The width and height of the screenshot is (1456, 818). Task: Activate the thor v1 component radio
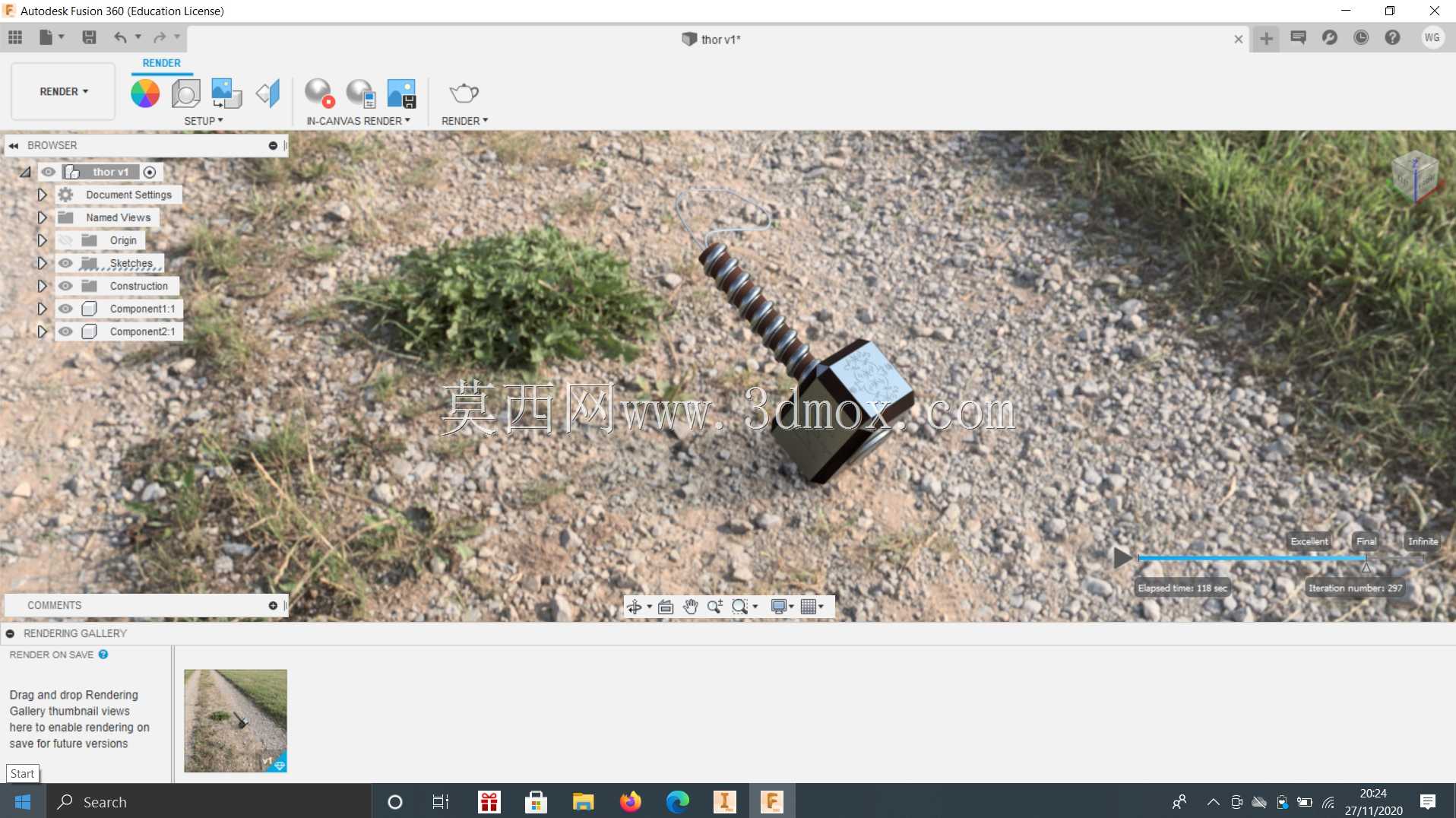[150, 173]
